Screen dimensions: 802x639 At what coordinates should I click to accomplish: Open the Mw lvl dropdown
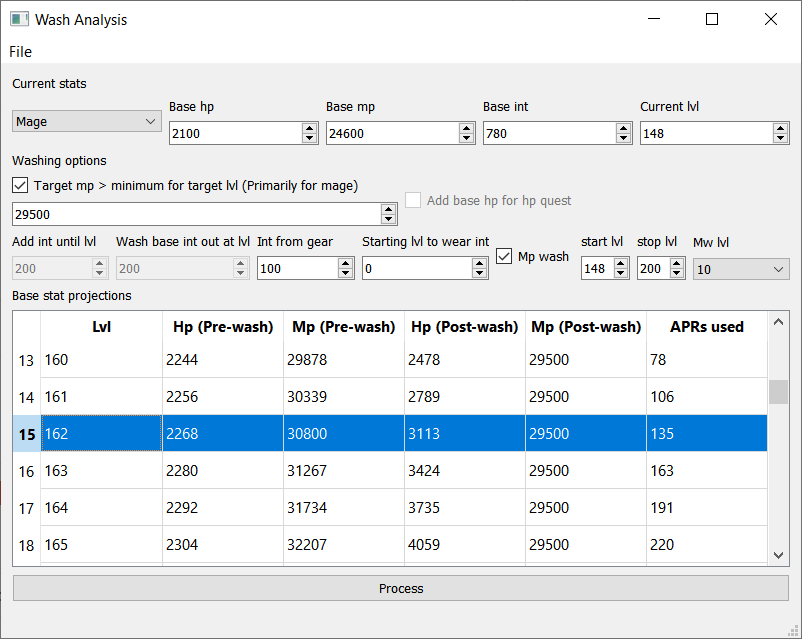(740, 268)
